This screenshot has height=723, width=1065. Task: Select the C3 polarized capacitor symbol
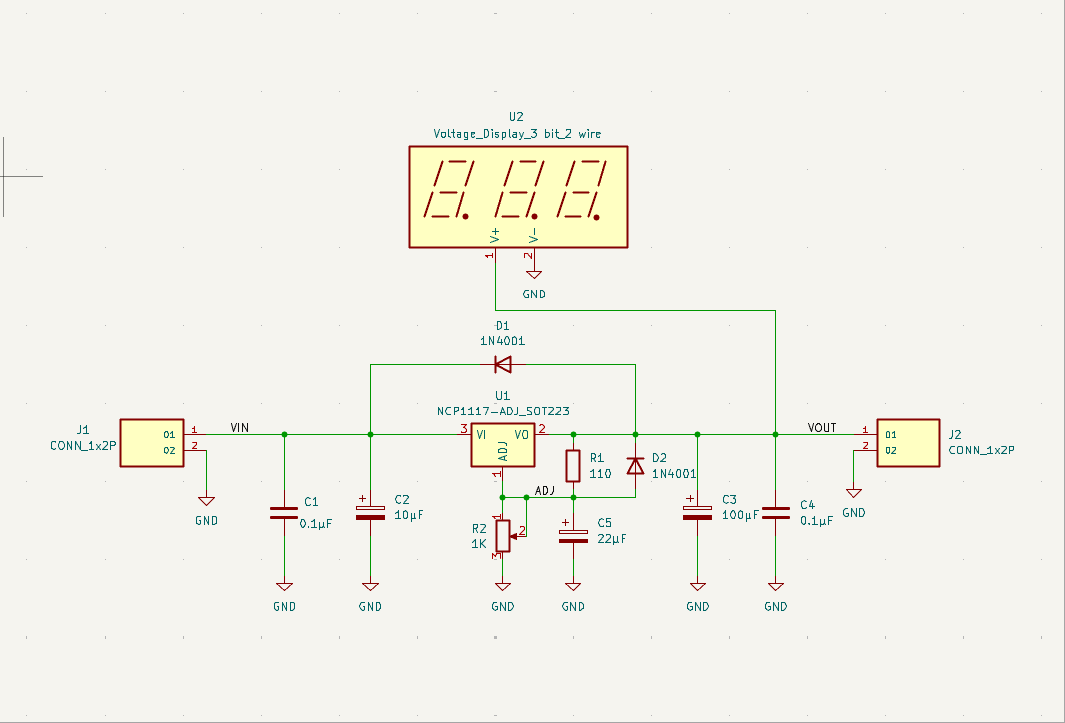[x=697, y=513]
